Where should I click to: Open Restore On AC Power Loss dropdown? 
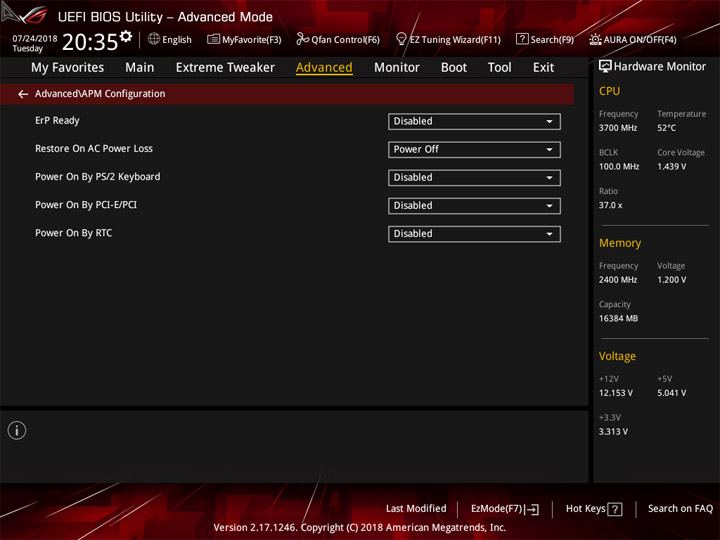(474, 150)
